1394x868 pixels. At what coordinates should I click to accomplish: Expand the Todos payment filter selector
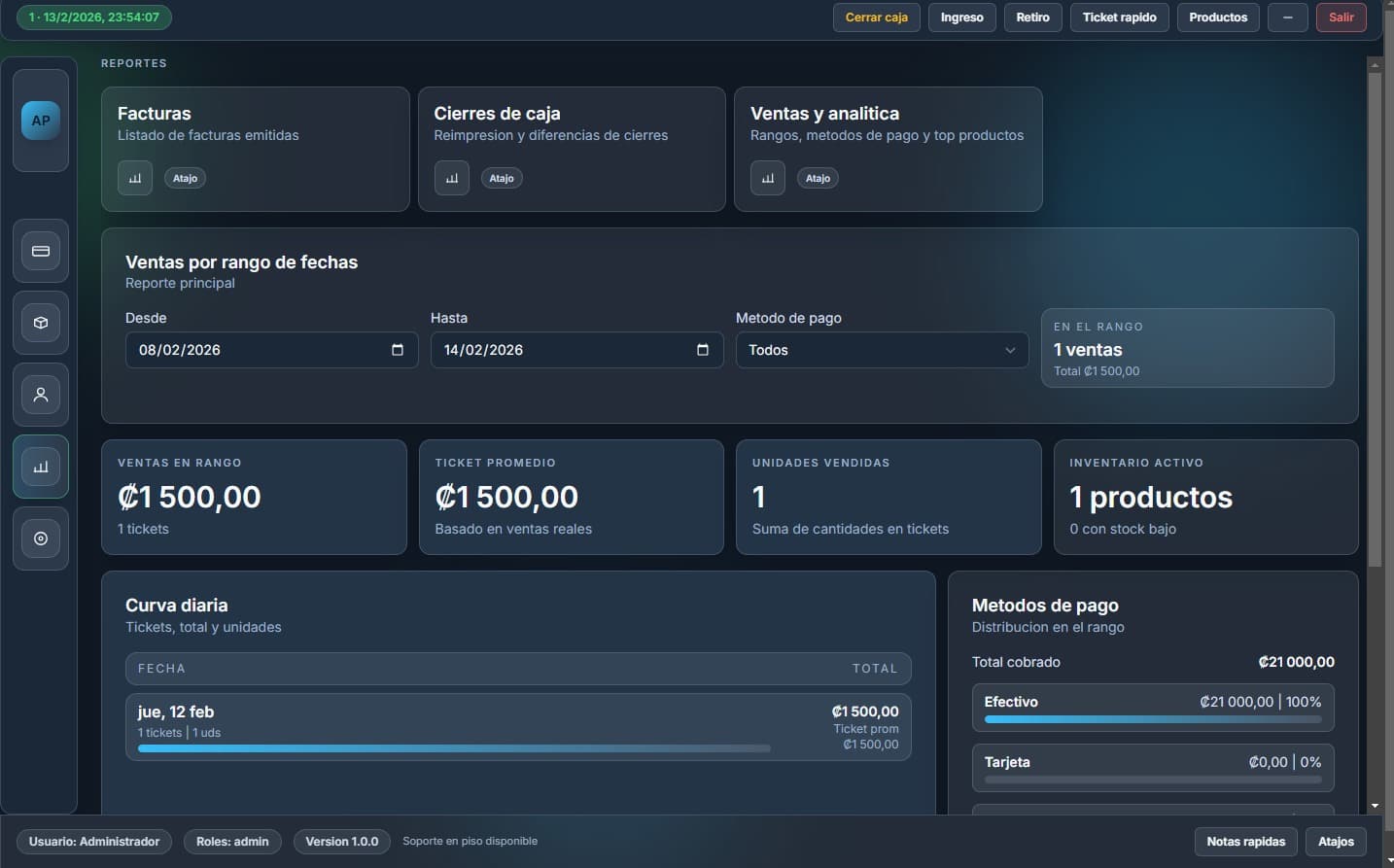coord(1009,350)
